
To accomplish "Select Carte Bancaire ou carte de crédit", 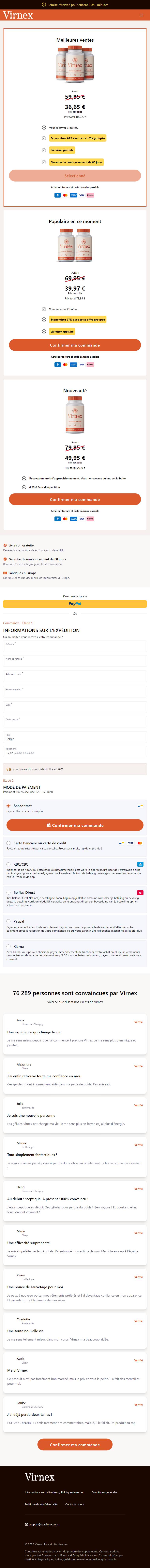I will pyautogui.click(x=8, y=843).
